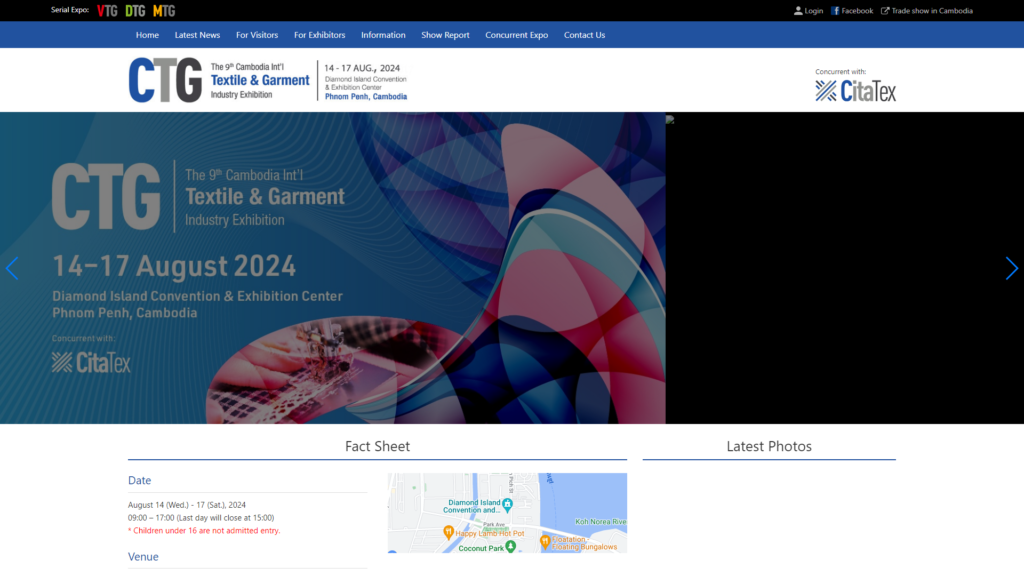This screenshot has width=1024, height=576.
Task: Click the Fact Sheet heading
Action: [377, 446]
